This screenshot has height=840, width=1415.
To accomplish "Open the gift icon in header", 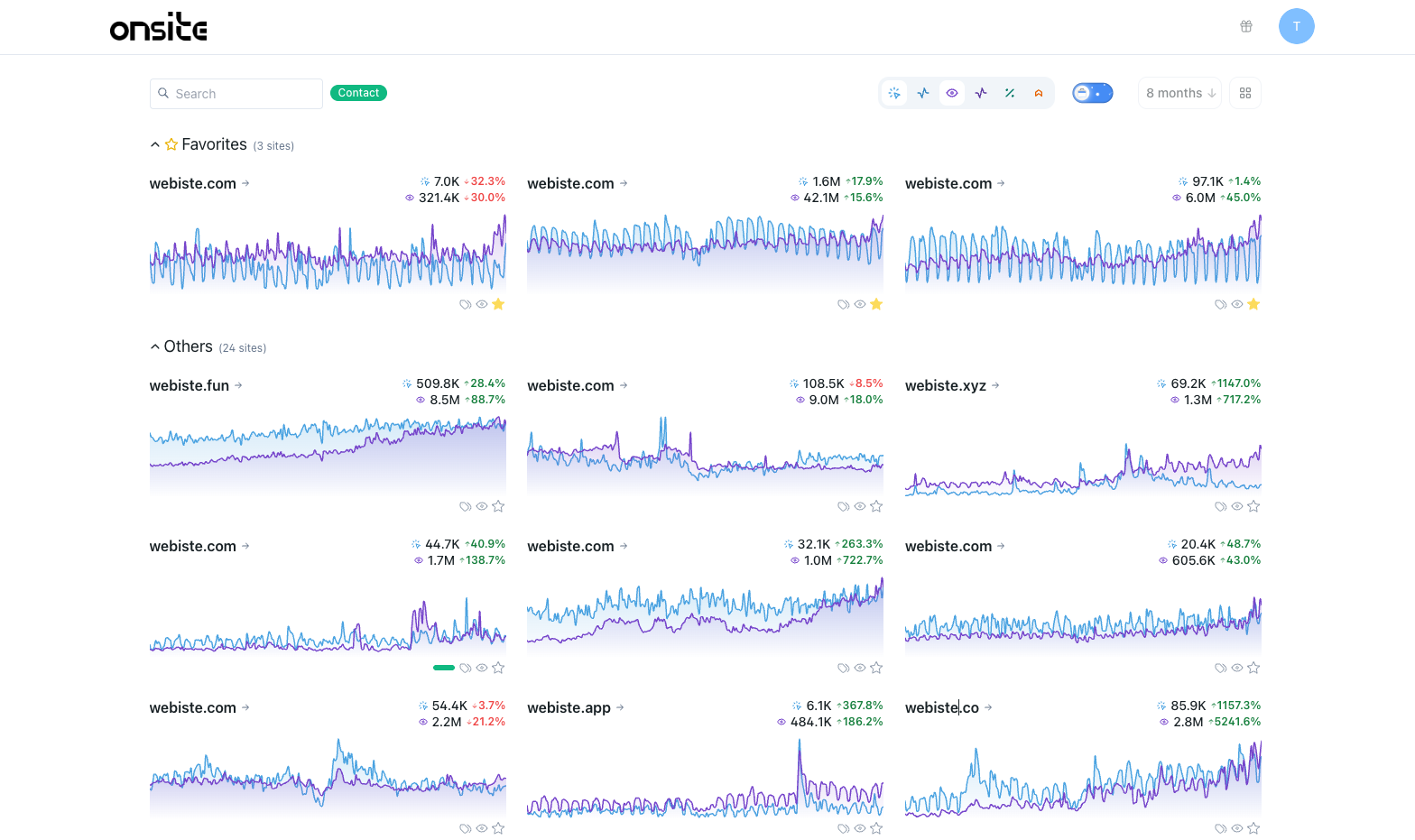I will pyautogui.click(x=1246, y=26).
